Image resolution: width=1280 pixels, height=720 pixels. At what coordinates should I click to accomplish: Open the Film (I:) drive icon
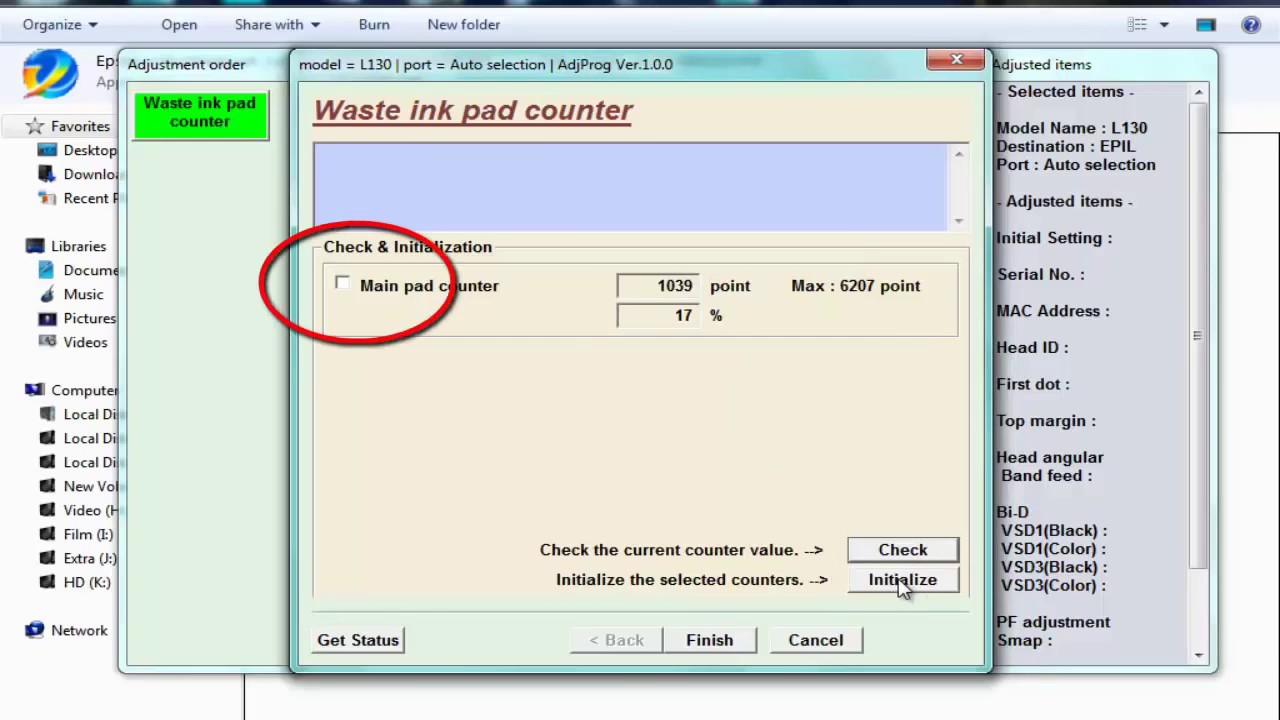[47, 534]
